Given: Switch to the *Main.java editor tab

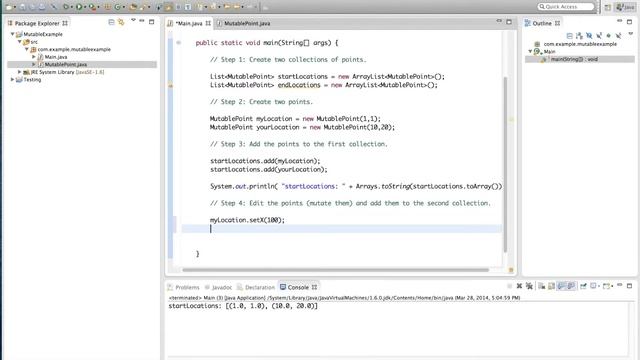Looking at the screenshot, I should [188, 23].
